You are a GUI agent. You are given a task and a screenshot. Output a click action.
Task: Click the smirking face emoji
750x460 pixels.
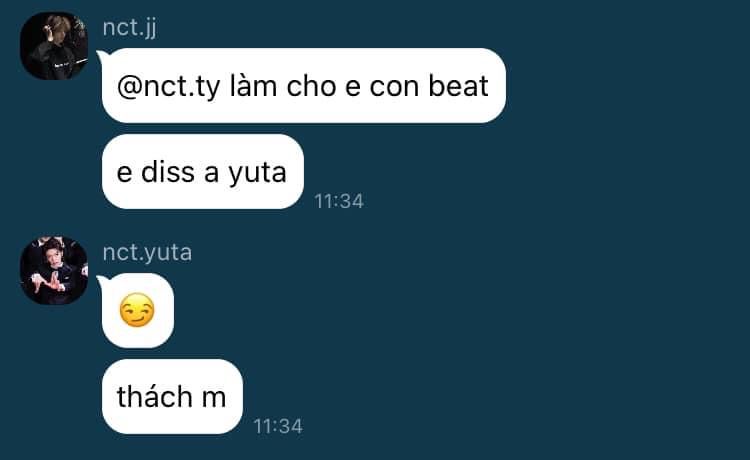[x=137, y=310]
